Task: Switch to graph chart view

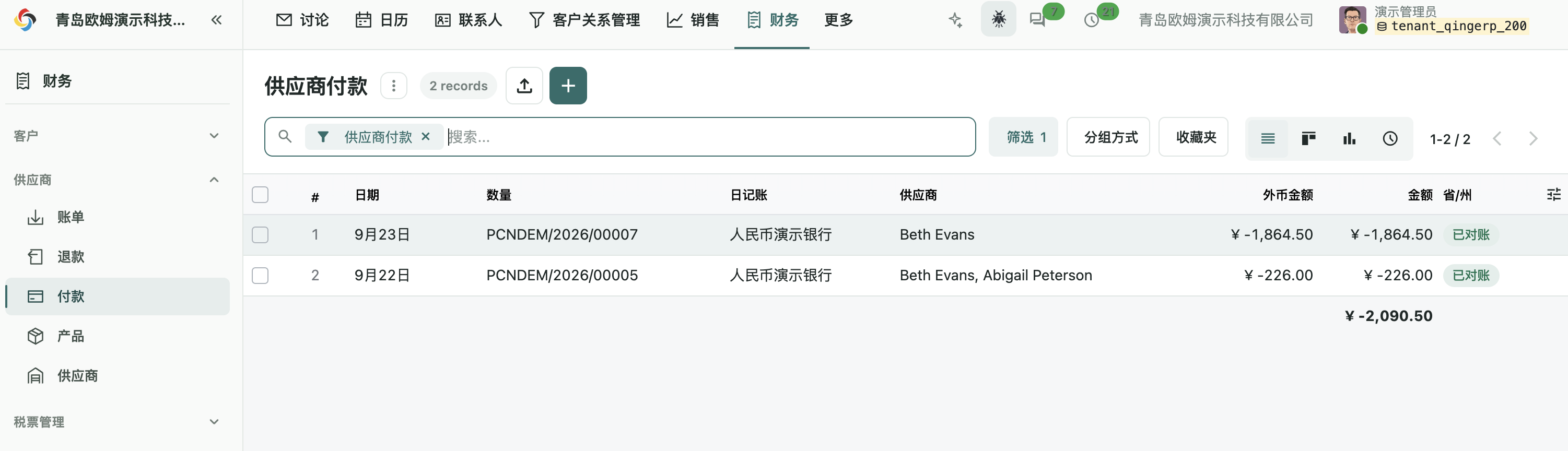Action: click(1350, 139)
